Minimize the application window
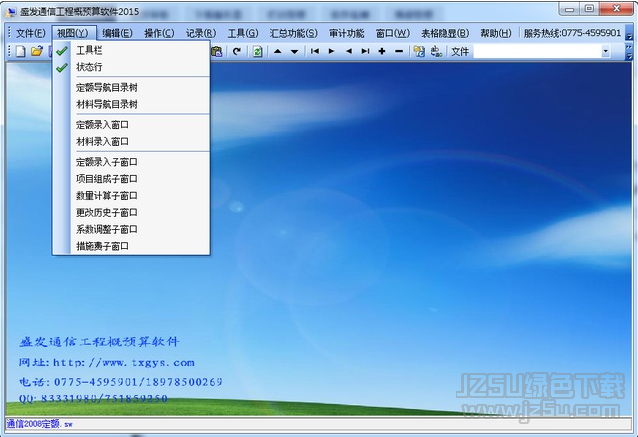Viewport: 638px width, 437px height. point(570,9)
